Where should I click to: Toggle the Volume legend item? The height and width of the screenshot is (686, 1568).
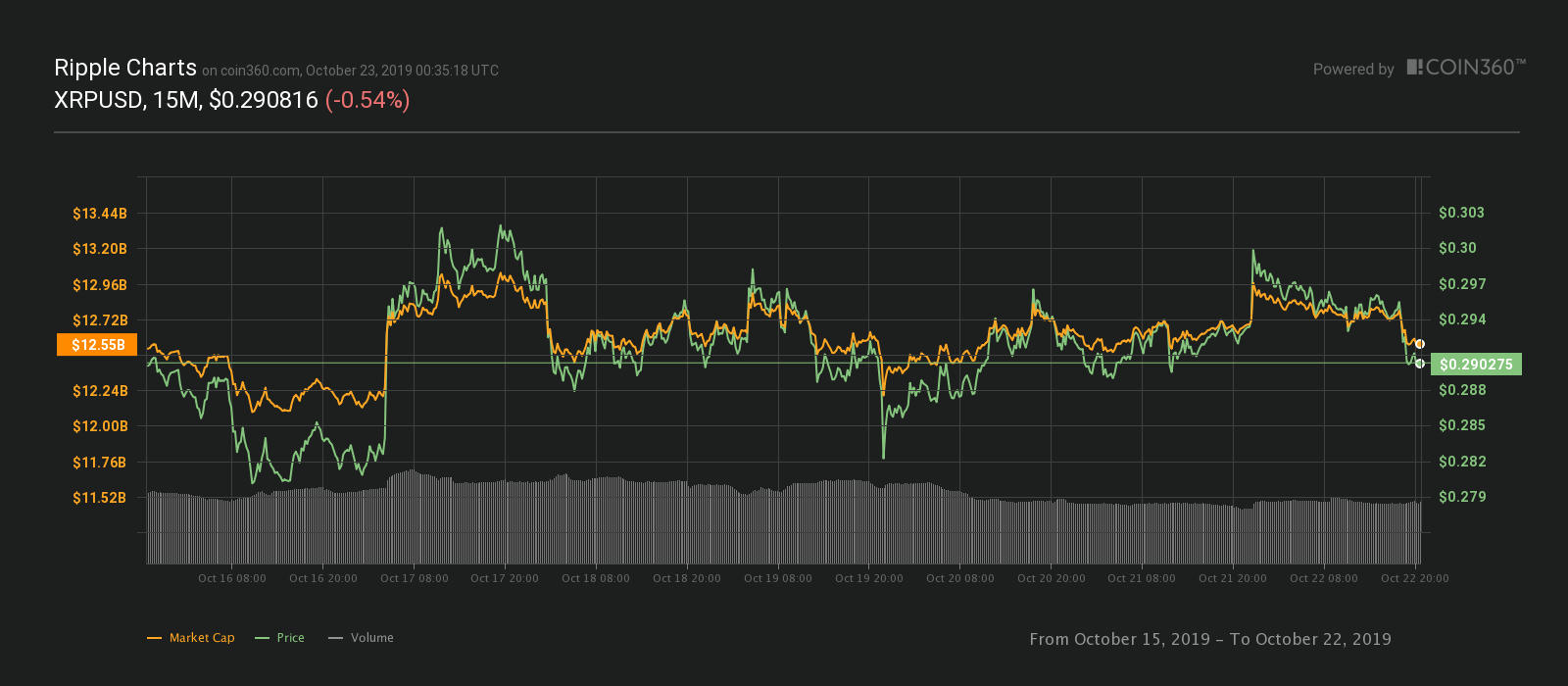pos(362,638)
